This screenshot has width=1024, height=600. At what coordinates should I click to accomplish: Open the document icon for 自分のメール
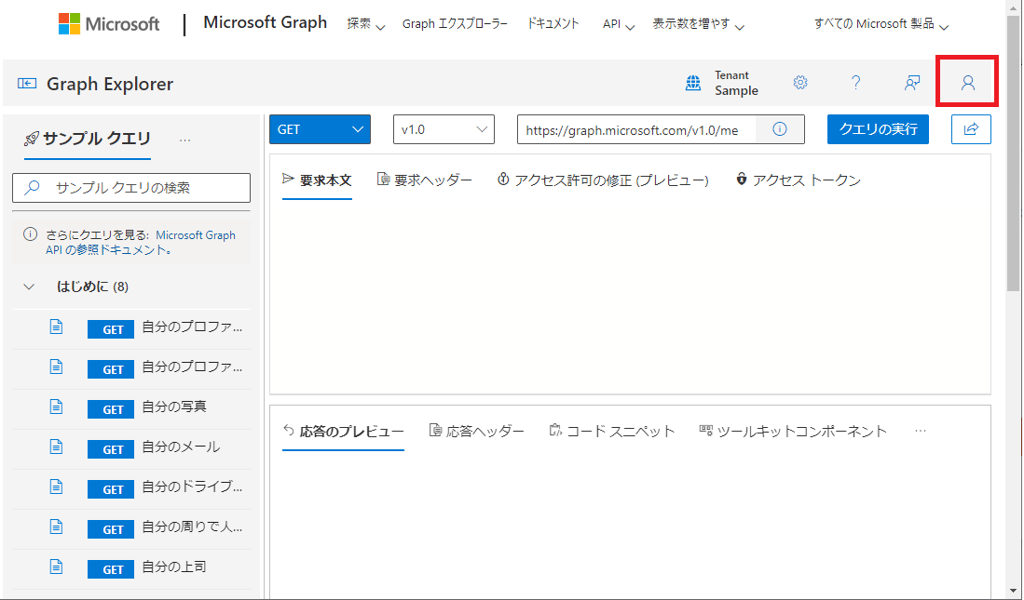coord(57,447)
